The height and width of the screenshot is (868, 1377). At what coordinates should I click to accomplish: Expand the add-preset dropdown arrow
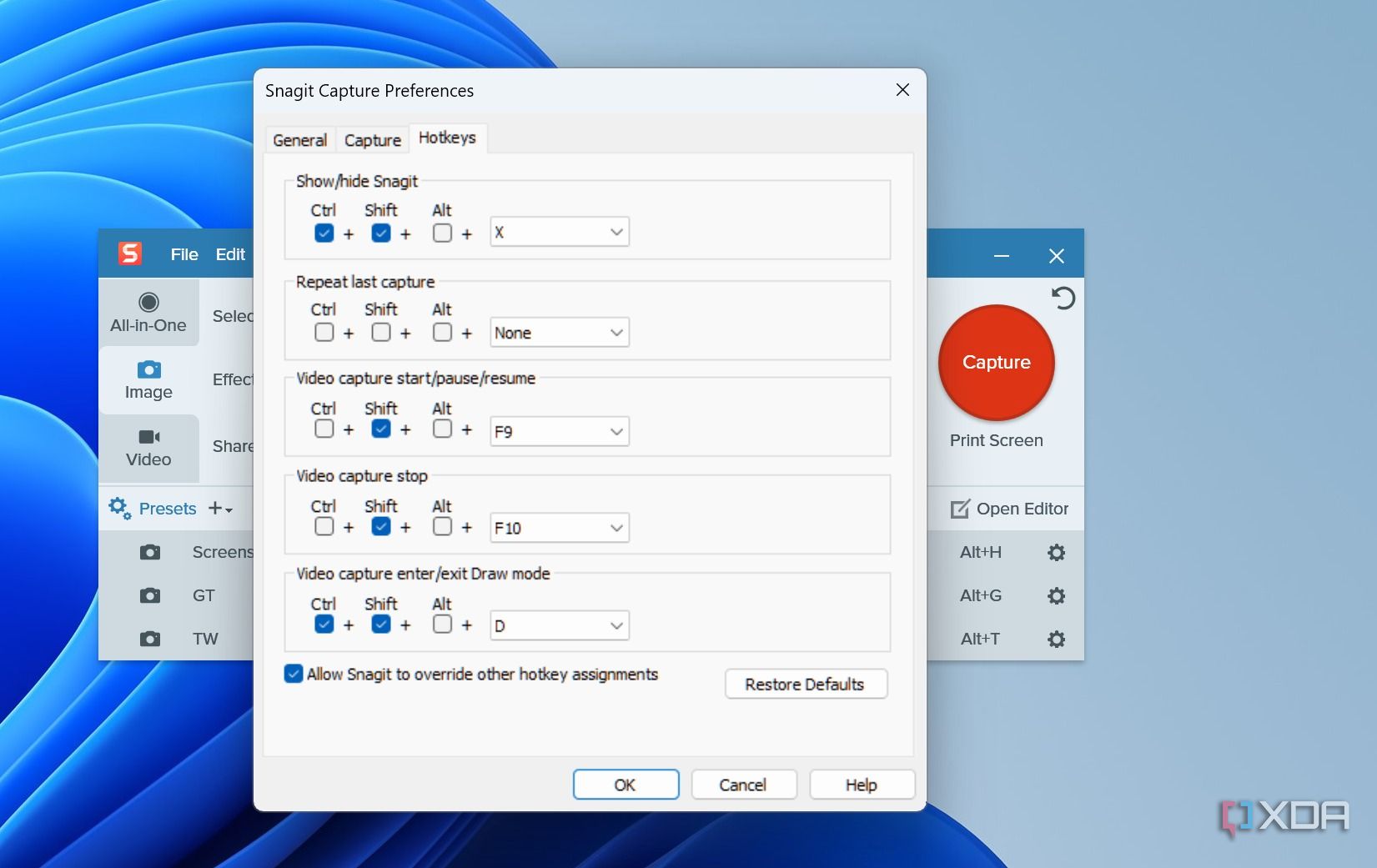(x=227, y=510)
